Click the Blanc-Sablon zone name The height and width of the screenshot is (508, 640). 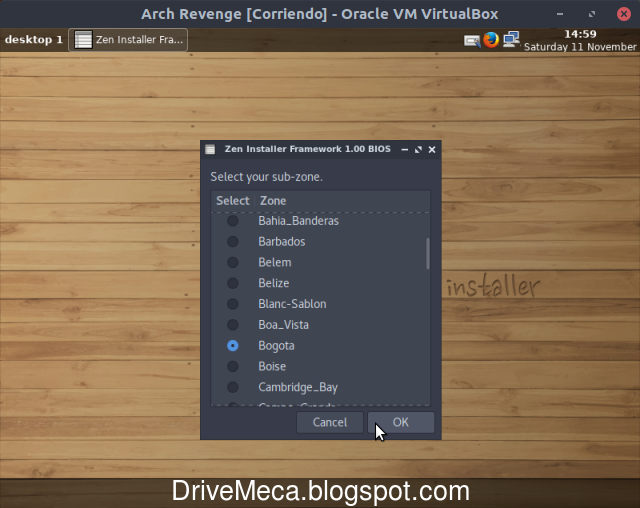coord(292,304)
